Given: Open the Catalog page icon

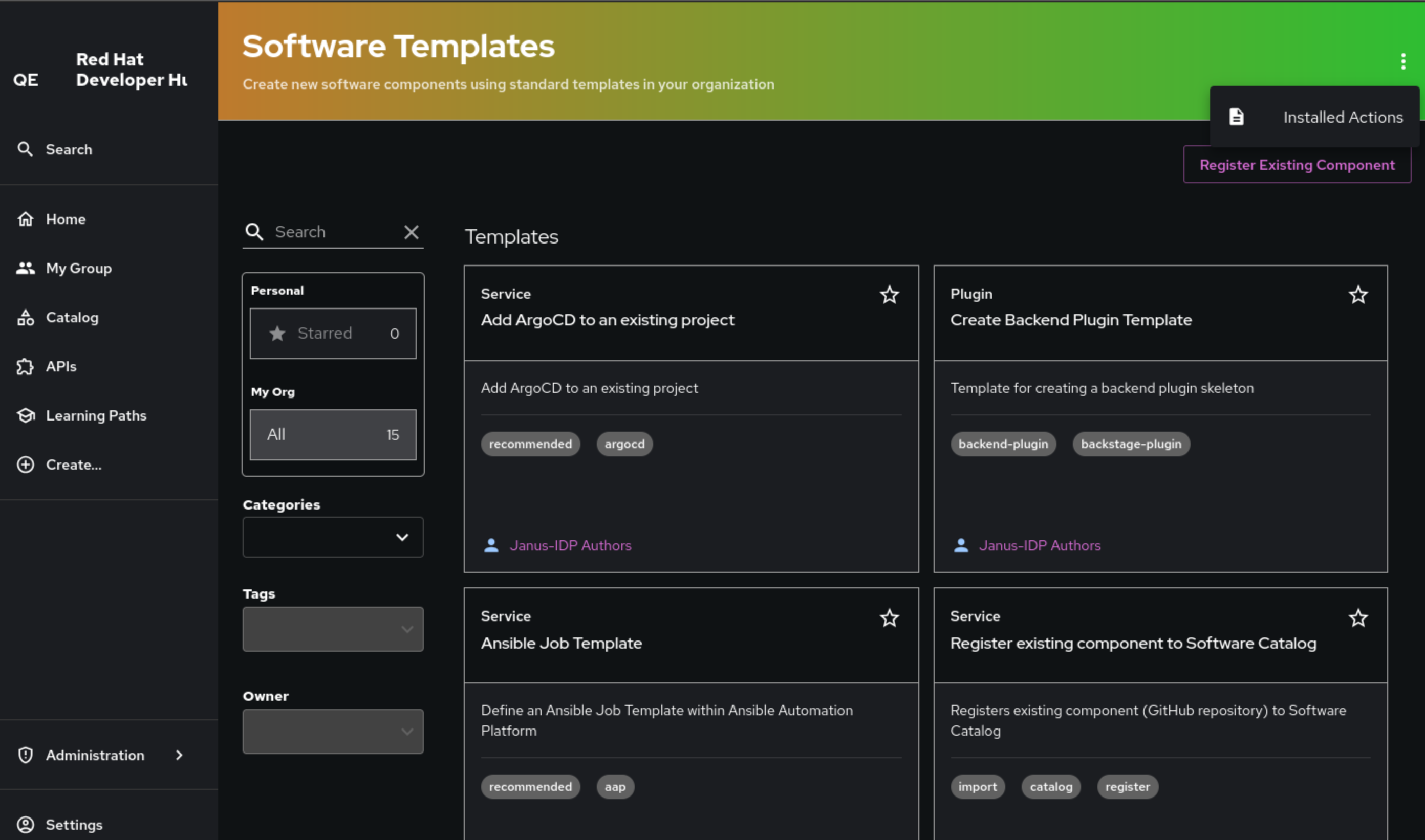Looking at the screenshot, I should click(26, 318).
